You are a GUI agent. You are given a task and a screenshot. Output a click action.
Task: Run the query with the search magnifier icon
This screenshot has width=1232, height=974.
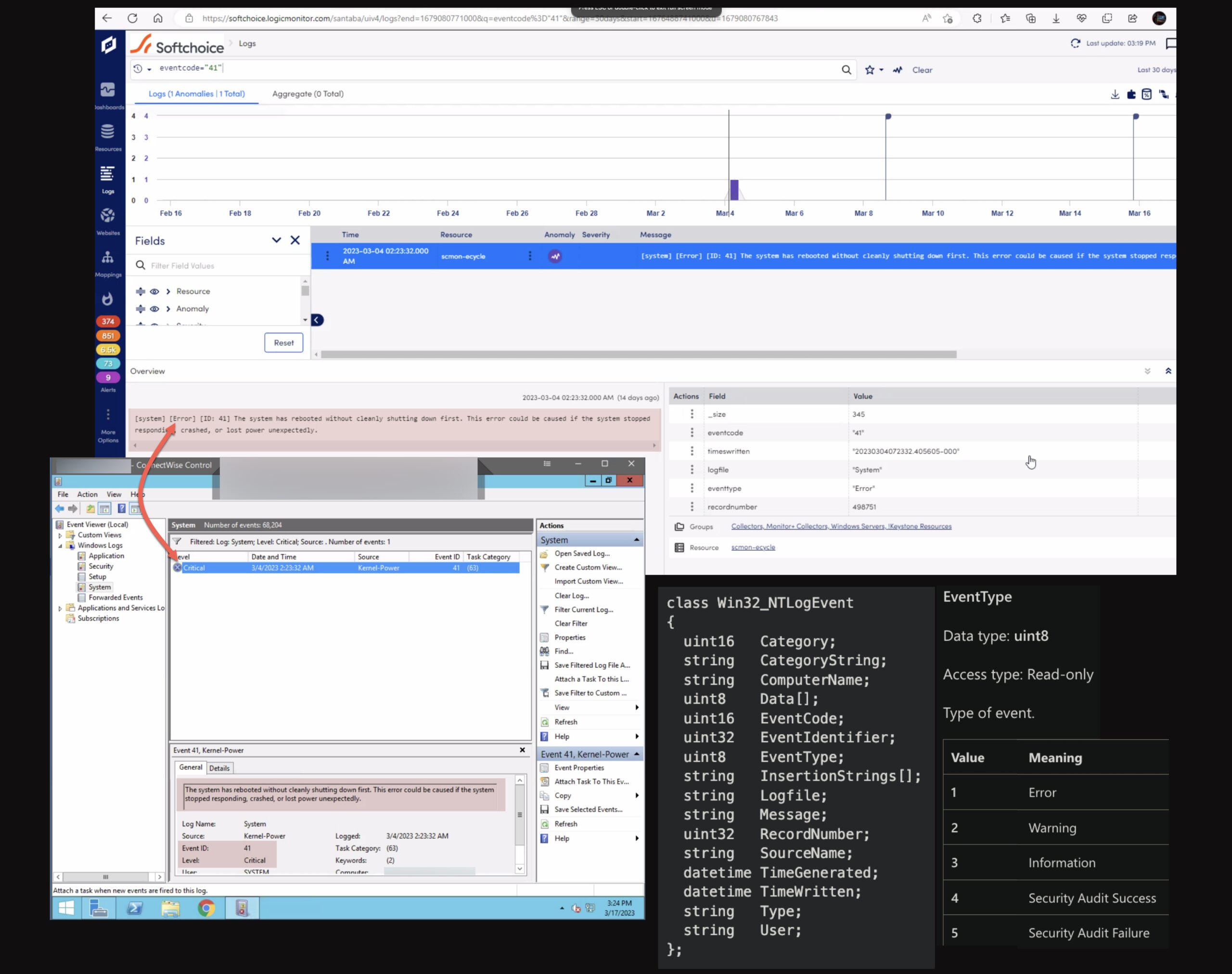[846, 69]
